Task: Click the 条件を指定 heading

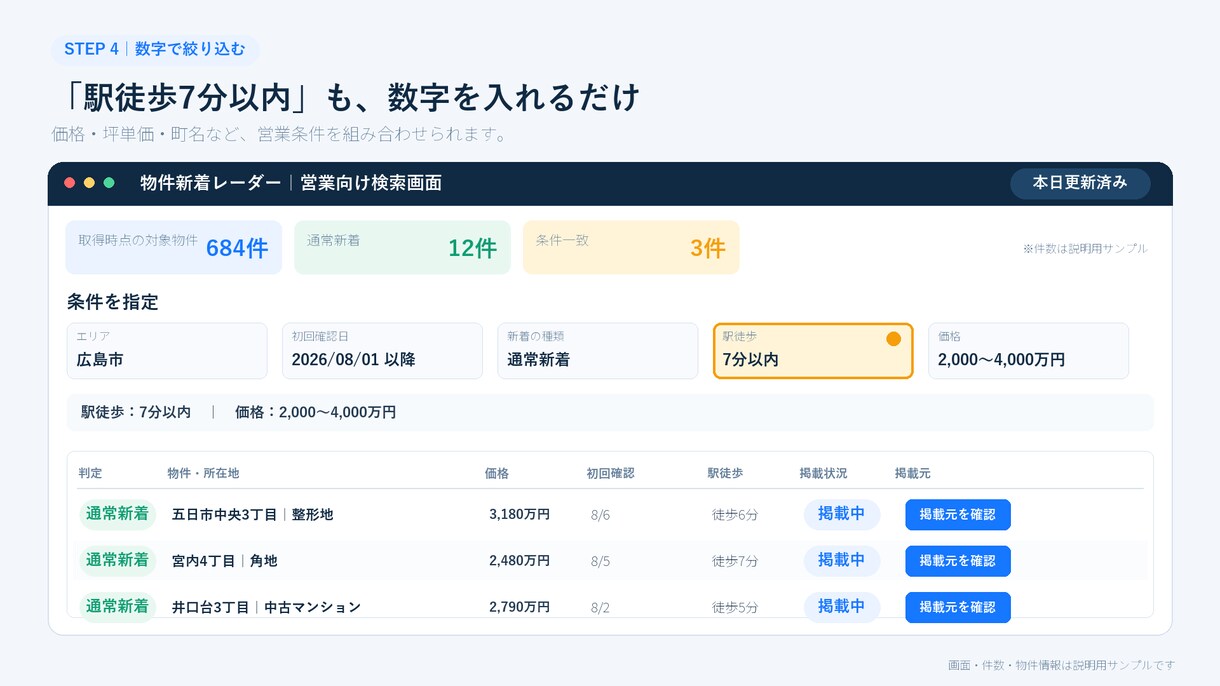Action: tap(113, 302)
